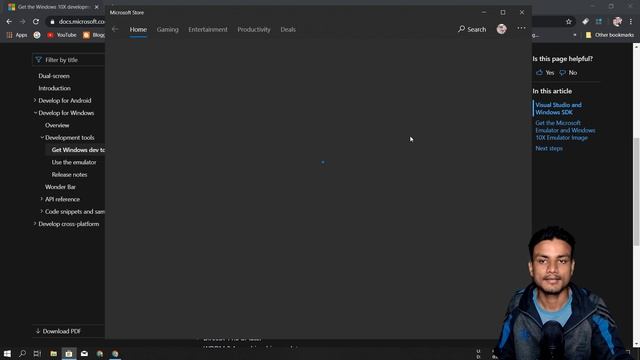Open taskbar search magnifier
Screen dimensions: 640x360
tap(22, 353)
